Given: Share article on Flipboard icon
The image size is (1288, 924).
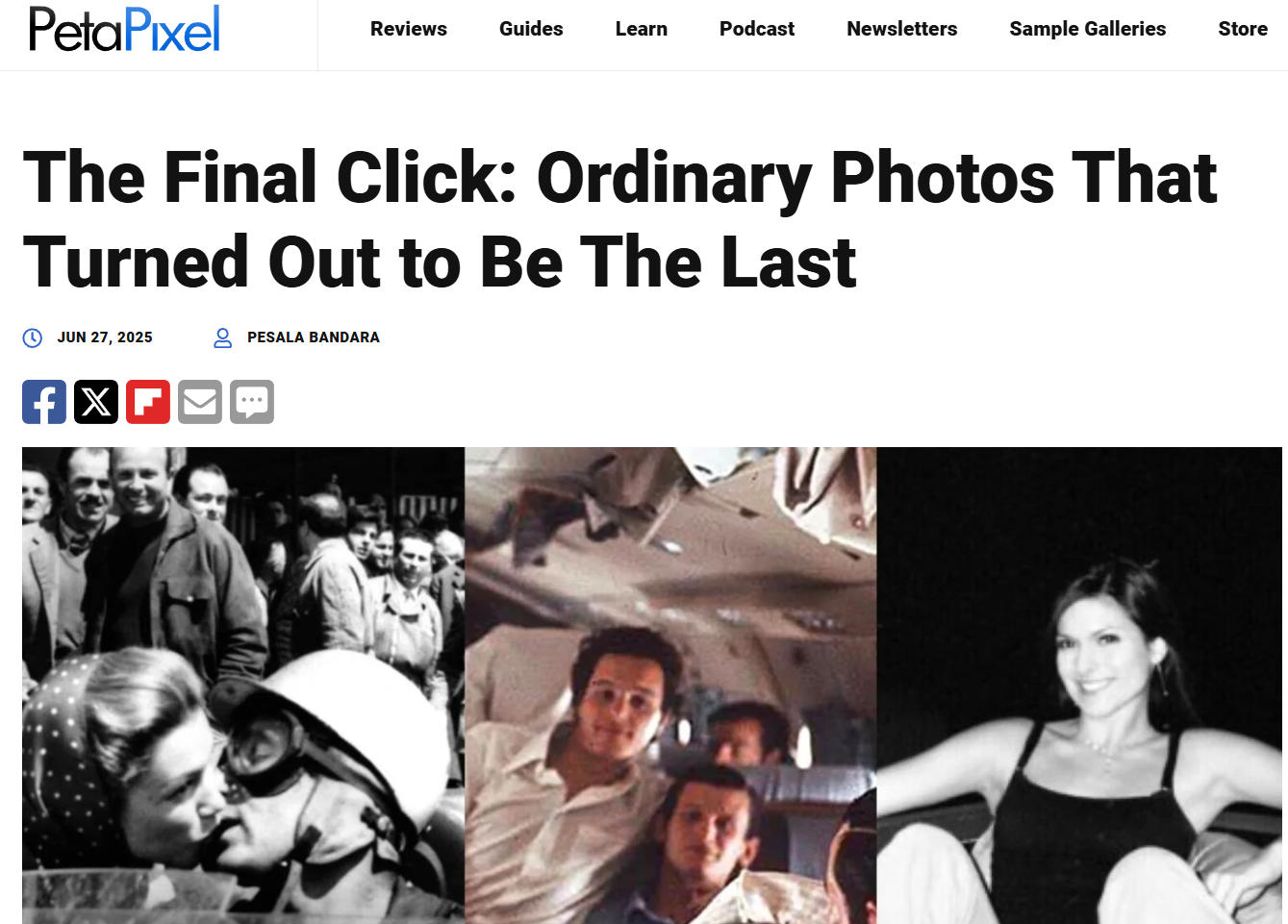Looking at the screenshot, I should 148,402.
